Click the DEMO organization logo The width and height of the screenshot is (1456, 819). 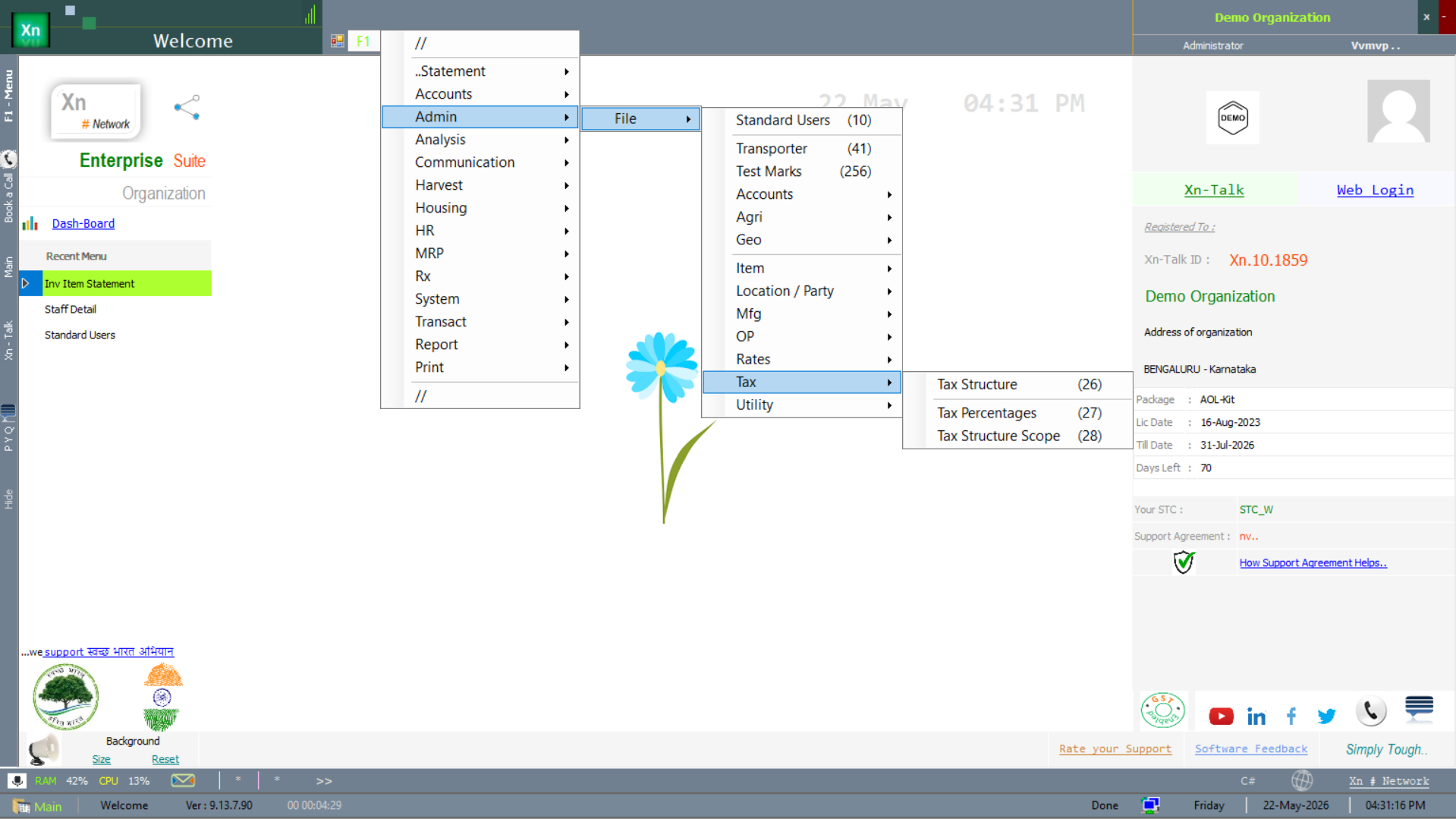coord(1233,118)
